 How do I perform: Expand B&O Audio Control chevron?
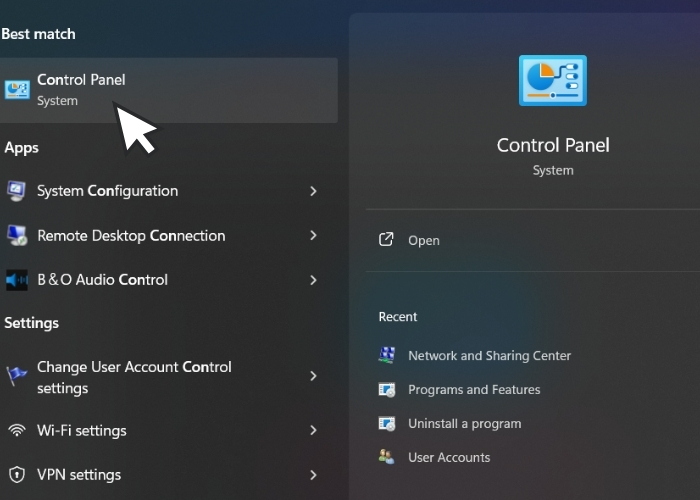coord(313,280)
